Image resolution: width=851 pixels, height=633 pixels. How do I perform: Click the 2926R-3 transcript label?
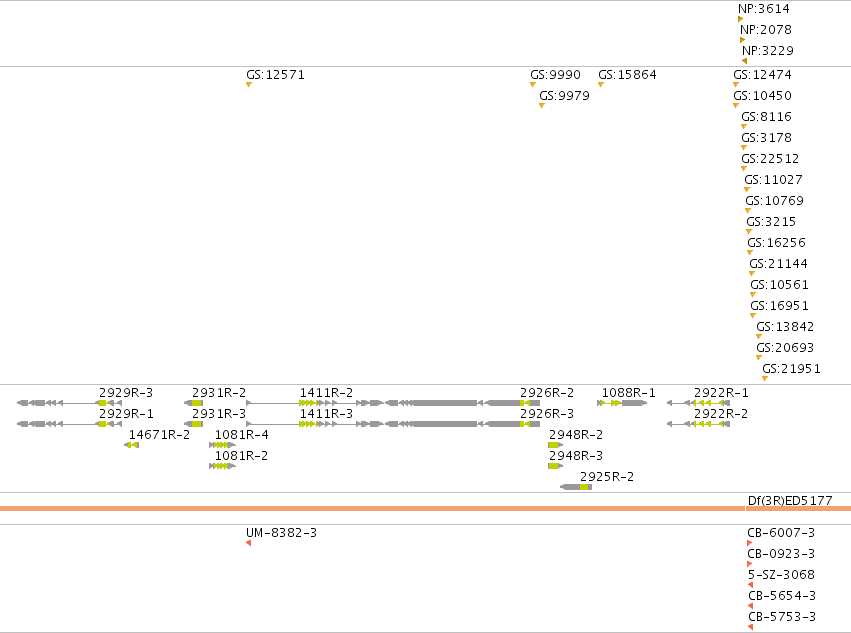point(547,414)
